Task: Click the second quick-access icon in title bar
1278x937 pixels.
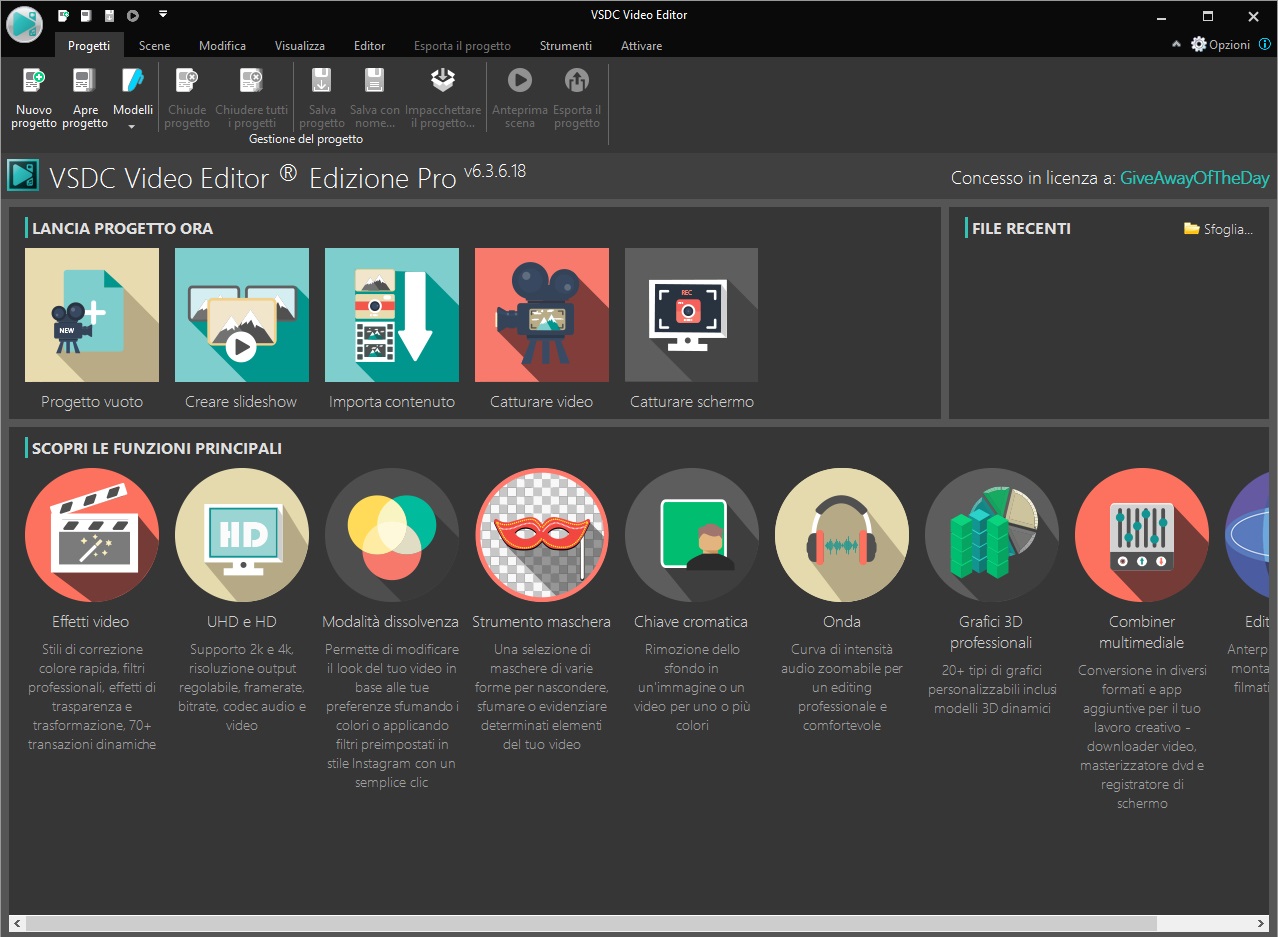Action: tap(87, 15)
